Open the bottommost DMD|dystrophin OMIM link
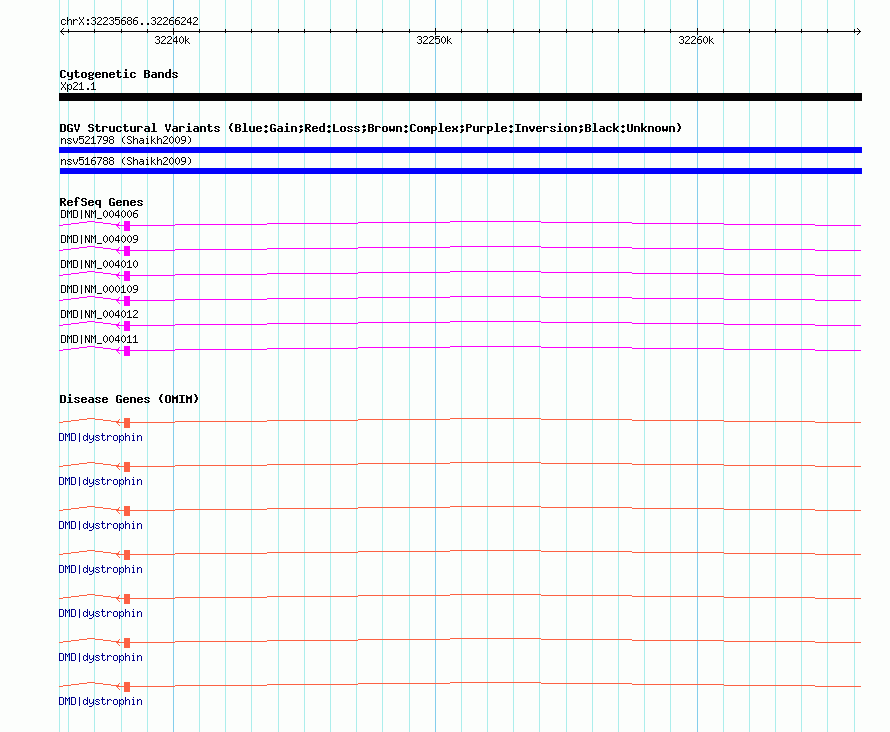The height and width of the screenshot is (732, 890). [100, 701]
